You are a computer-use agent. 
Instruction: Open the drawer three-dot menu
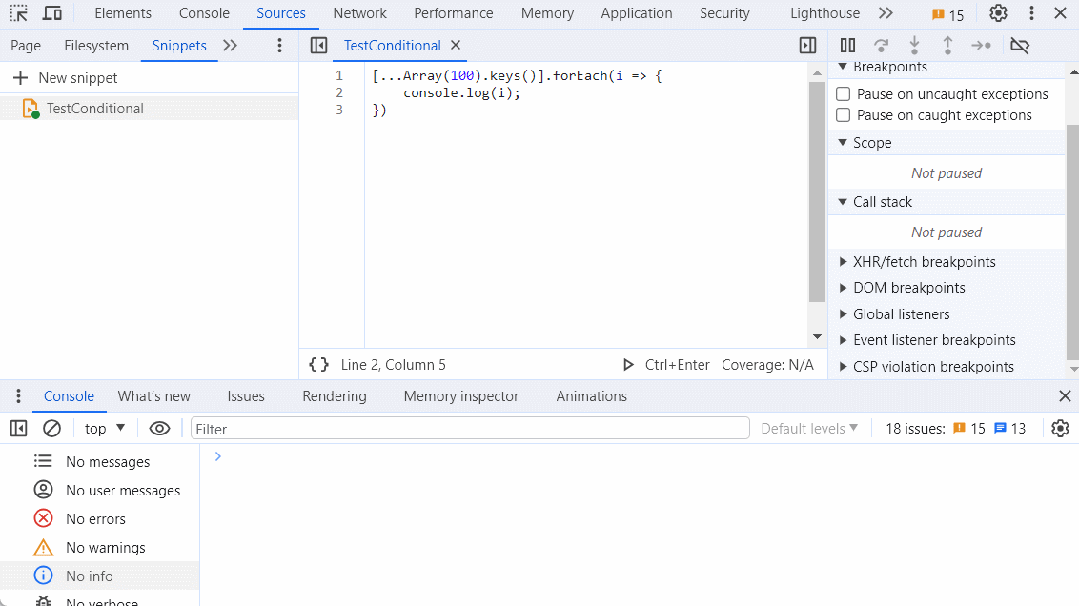coord(19,396)
